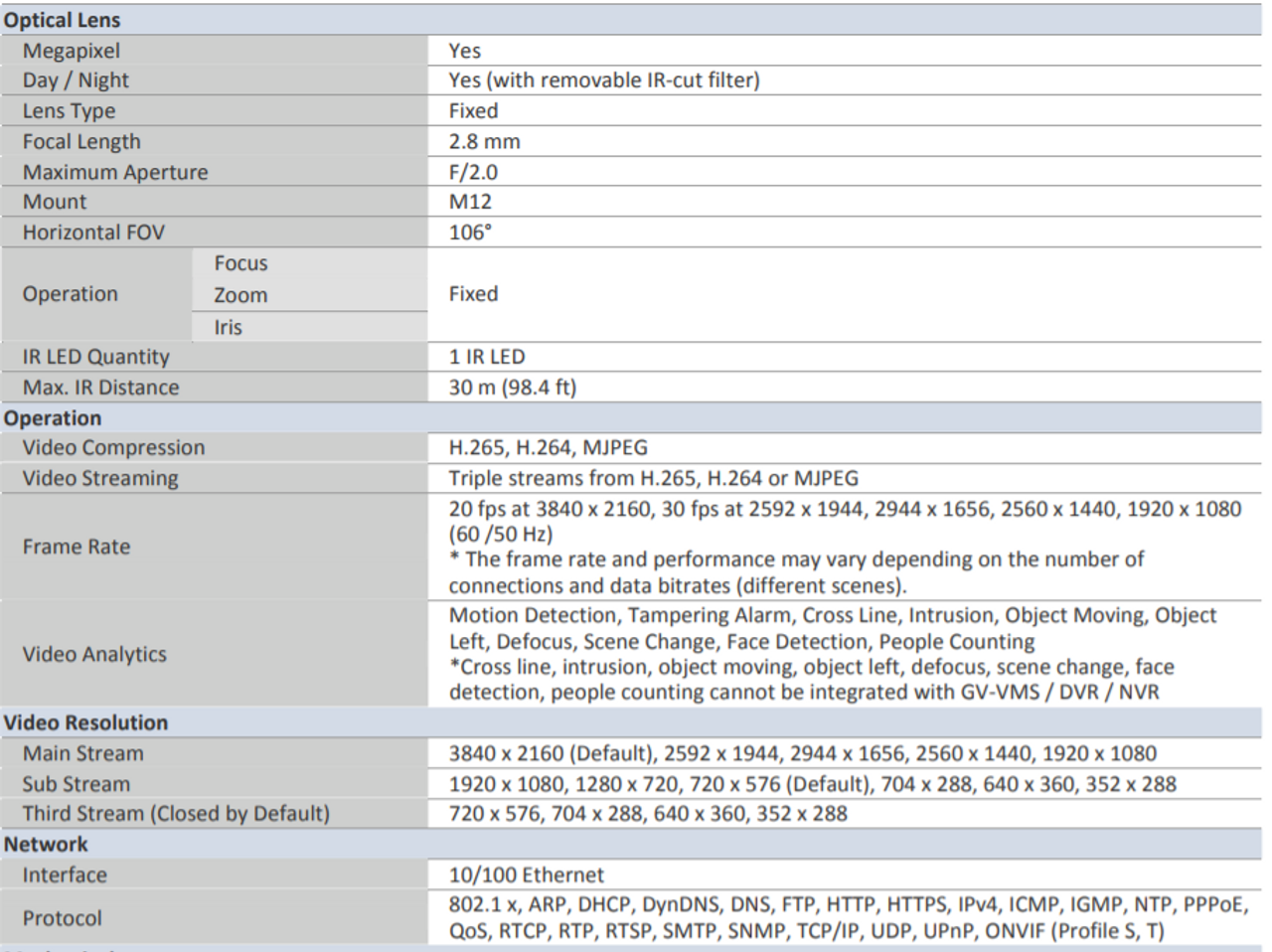The image size is (1272, 952).
Task: Select 'Third Stream (Closed by Default)' label
Action: [x=176, y=814]
